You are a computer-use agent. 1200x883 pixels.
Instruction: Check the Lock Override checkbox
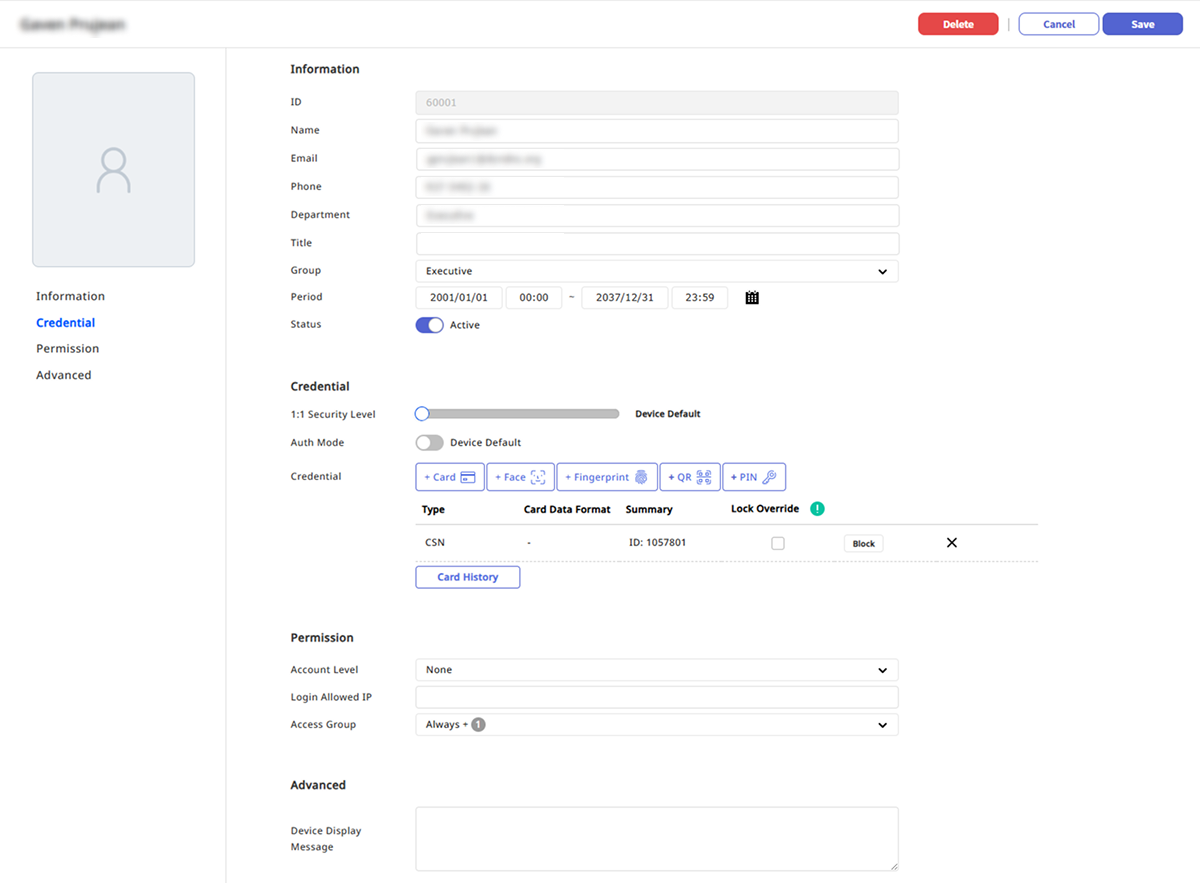(x=778, y=543)
